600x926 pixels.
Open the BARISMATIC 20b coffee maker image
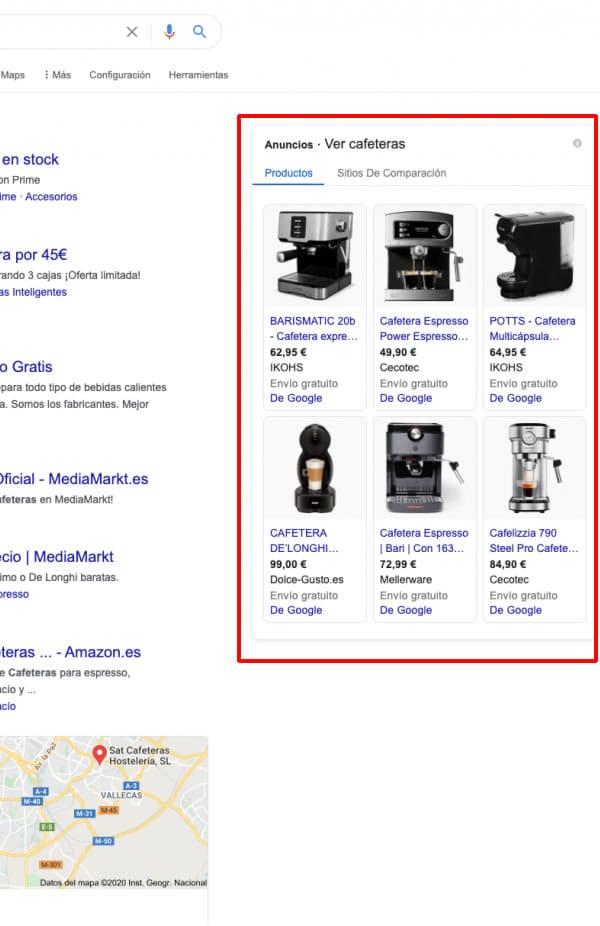coord(315,256)
